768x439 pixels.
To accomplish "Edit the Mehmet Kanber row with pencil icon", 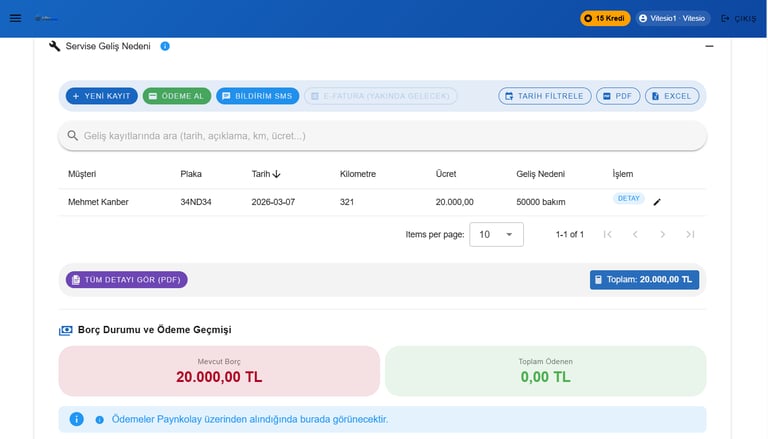I will coord(657,202).
